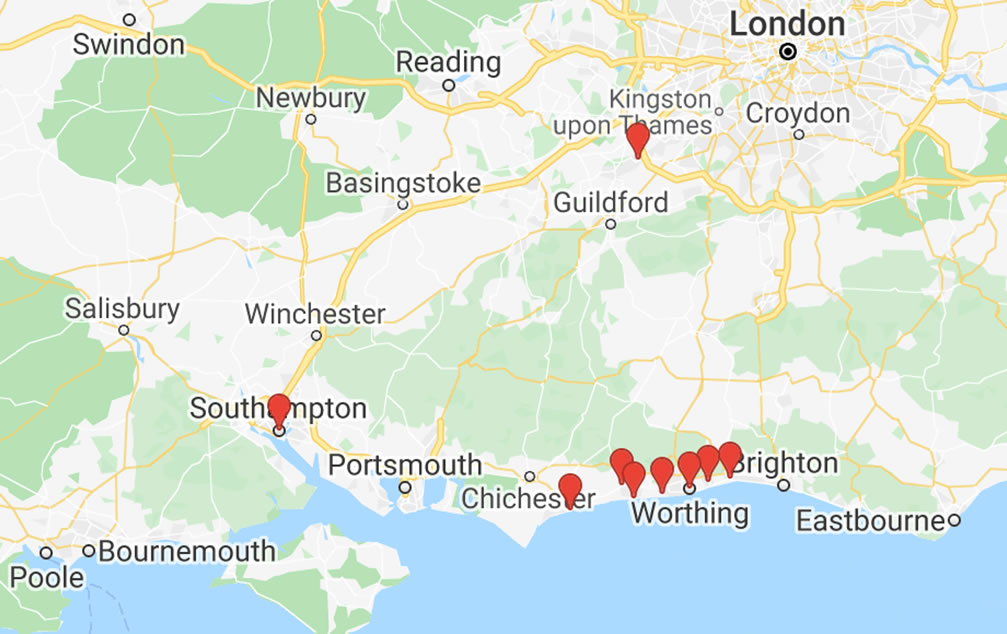
Task: Select the Brighton city circle marker
Action: pyautogui.click(x=784, y=485)
